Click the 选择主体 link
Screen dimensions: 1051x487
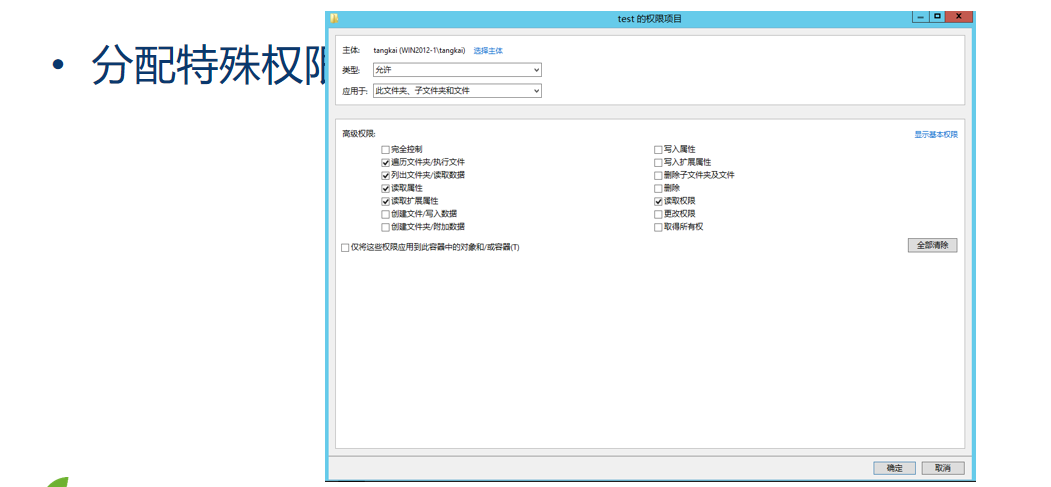tap(488, 50)
